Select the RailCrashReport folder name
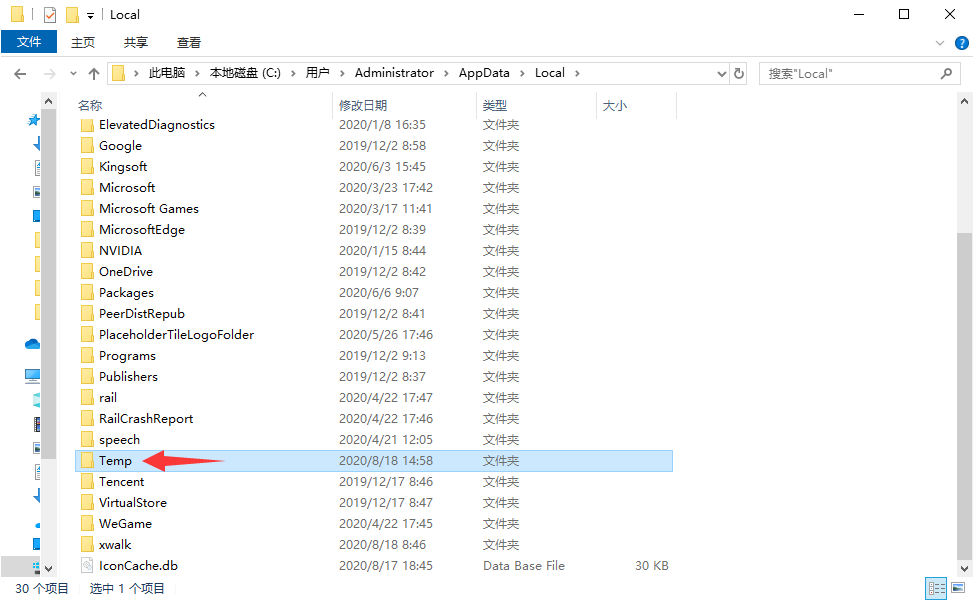 point(146,419)
